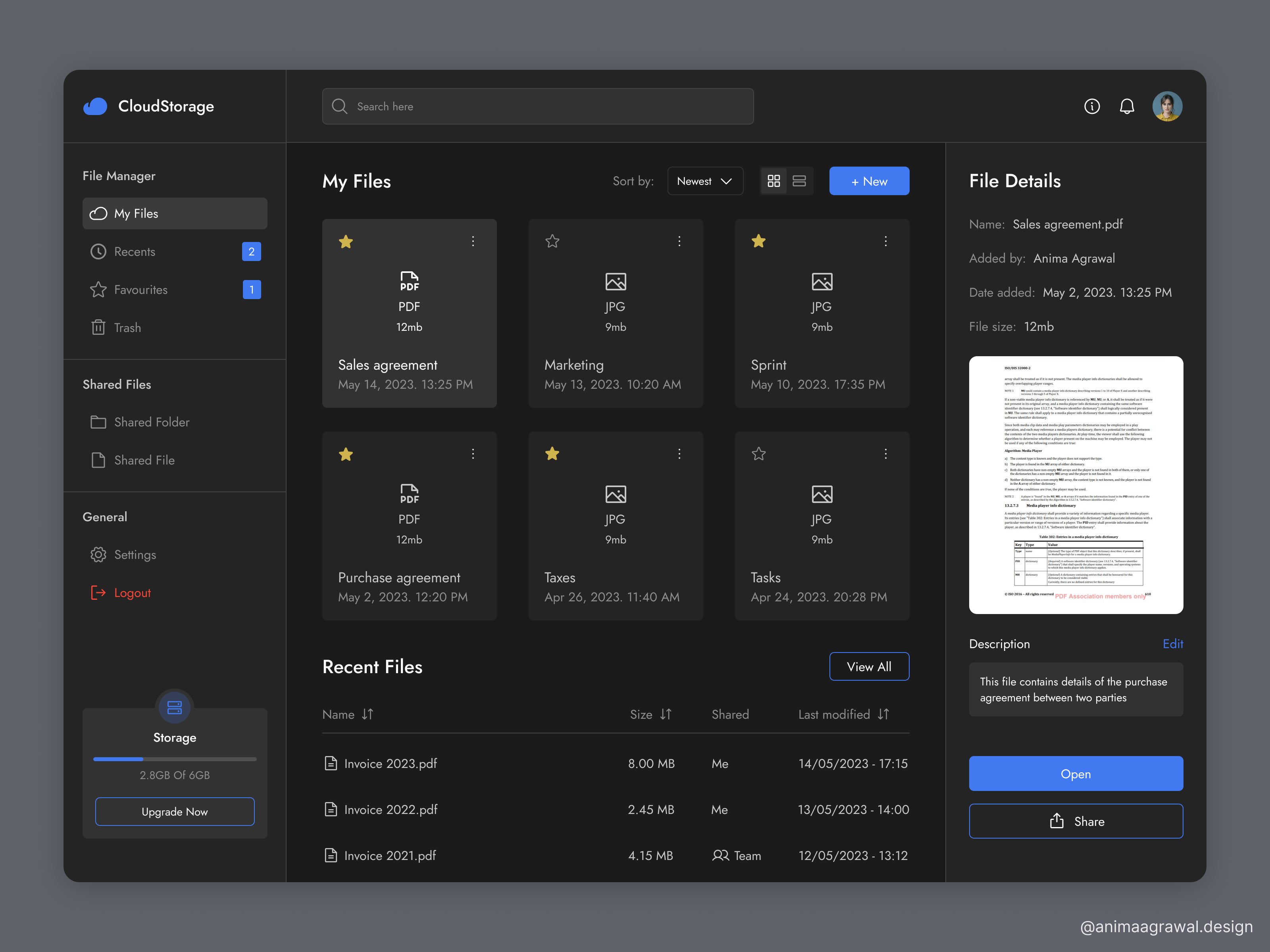Open the Newest sort dropdown

click(705, 181)
